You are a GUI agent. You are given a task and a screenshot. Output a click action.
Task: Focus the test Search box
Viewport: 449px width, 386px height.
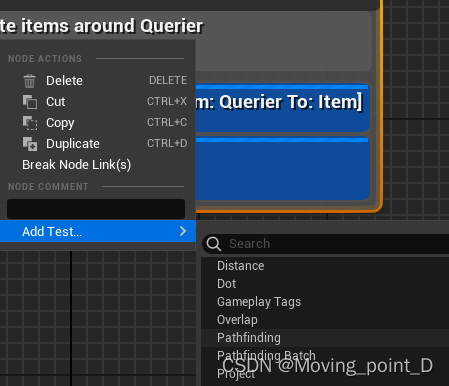(x=326, y=244)
